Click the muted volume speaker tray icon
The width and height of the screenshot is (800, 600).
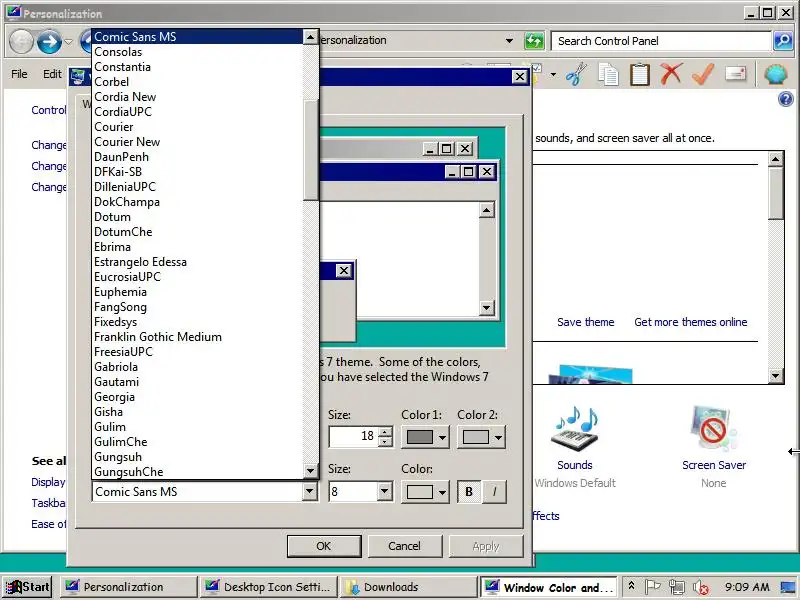coord(701,587)
